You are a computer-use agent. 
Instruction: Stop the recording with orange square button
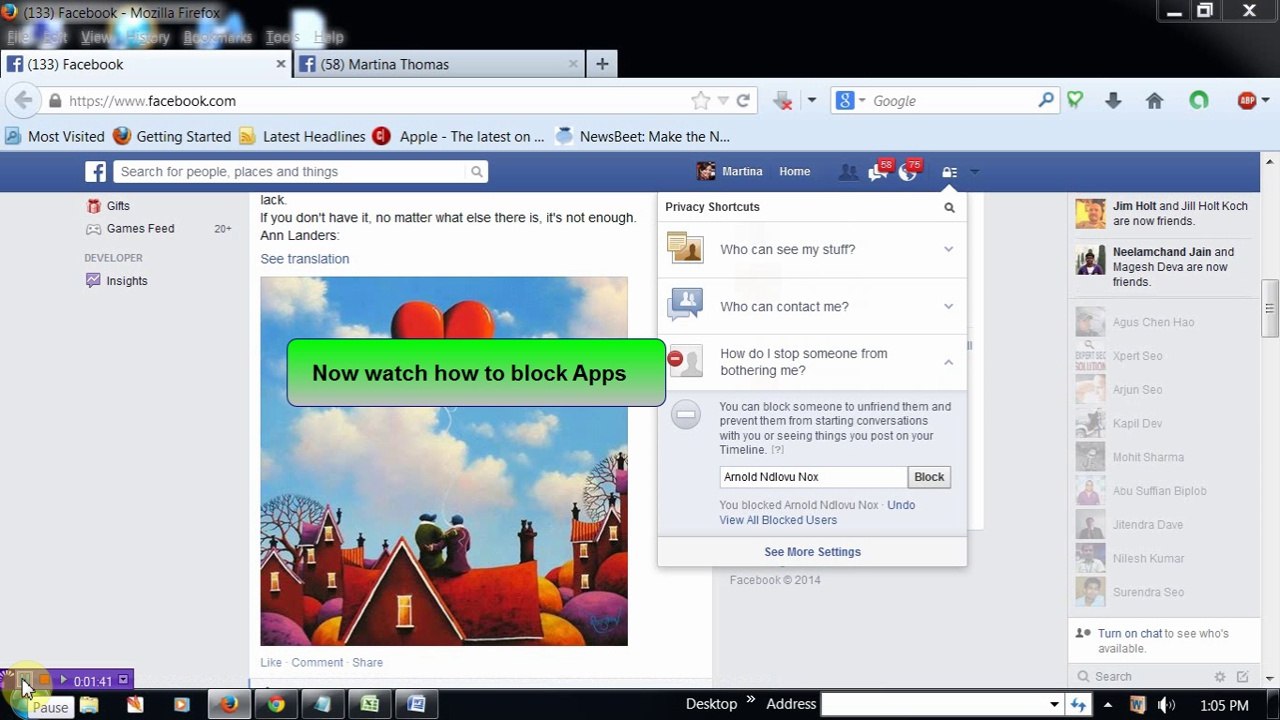(x=44, y=680)
